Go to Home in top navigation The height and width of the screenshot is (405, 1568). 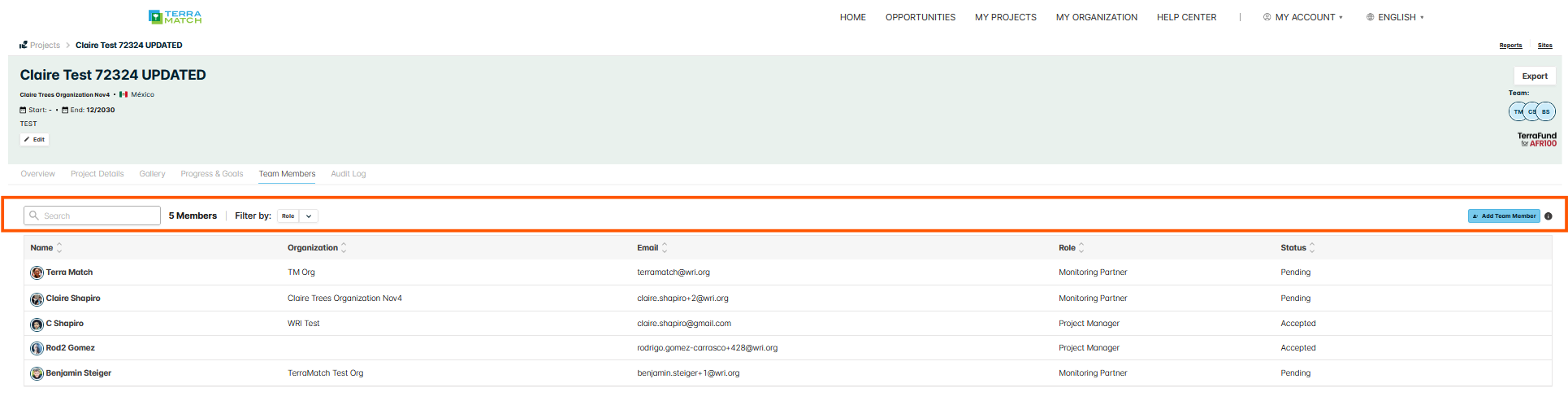(853, 17)
